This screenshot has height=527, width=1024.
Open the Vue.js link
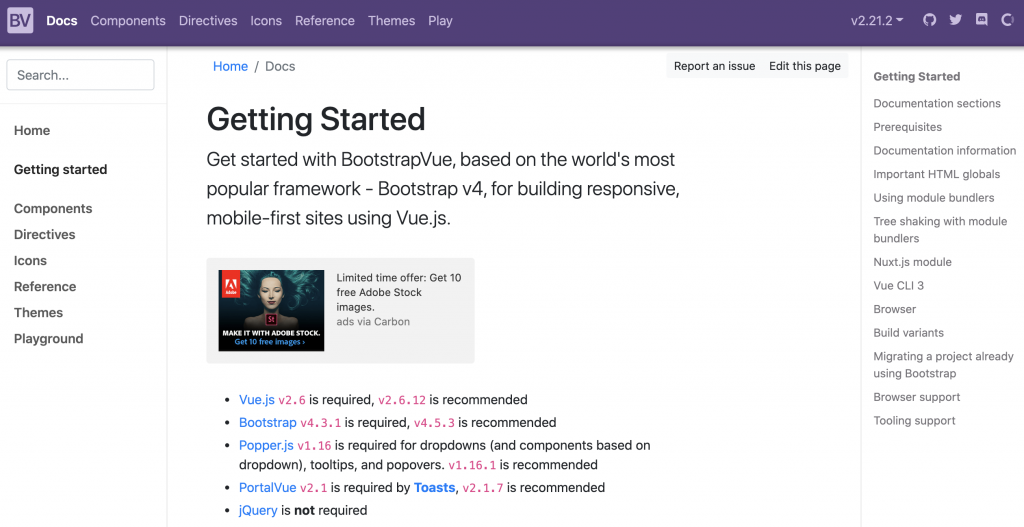point(257,400)
